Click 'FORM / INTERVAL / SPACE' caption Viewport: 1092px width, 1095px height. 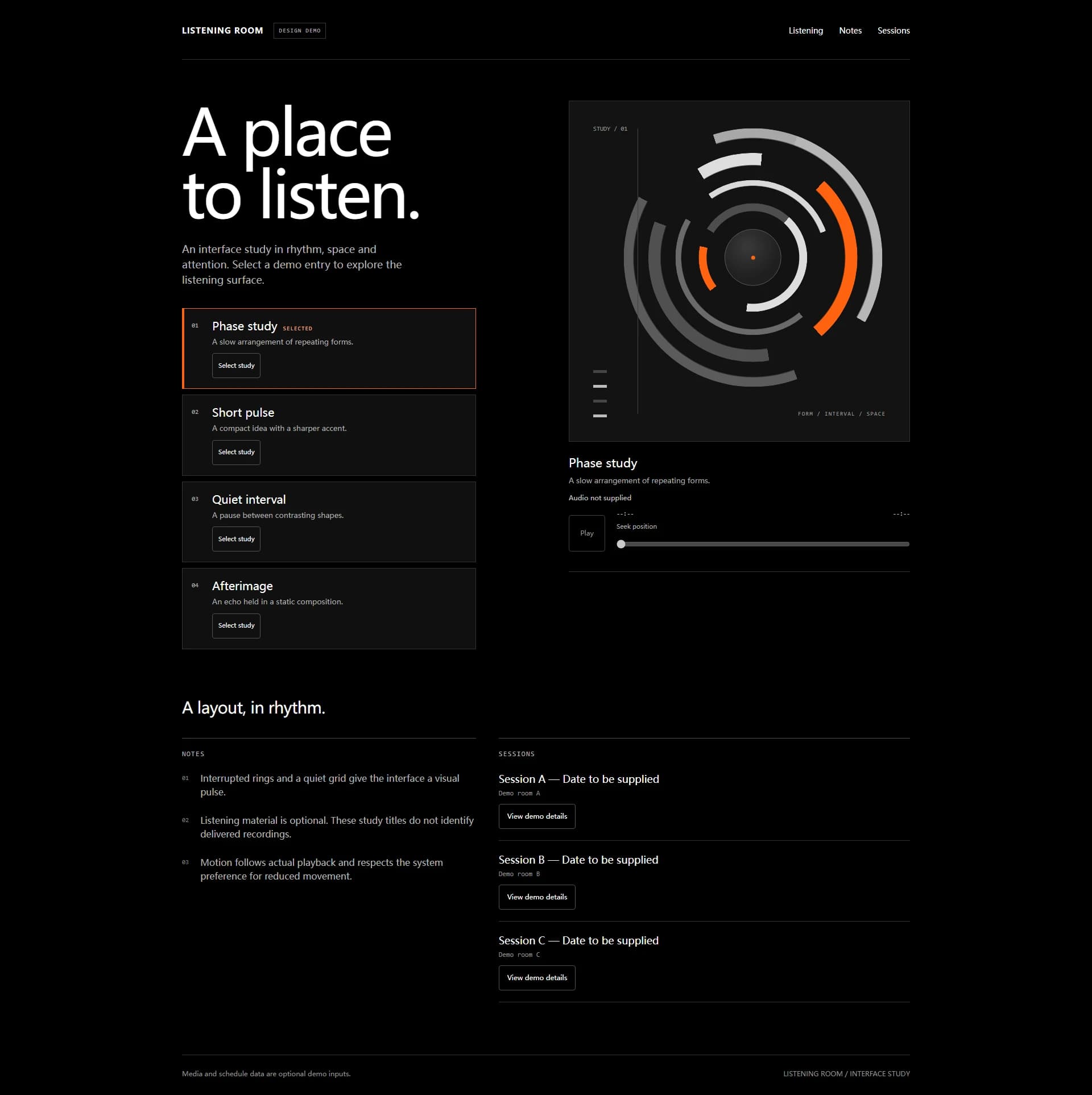[841, 414]
